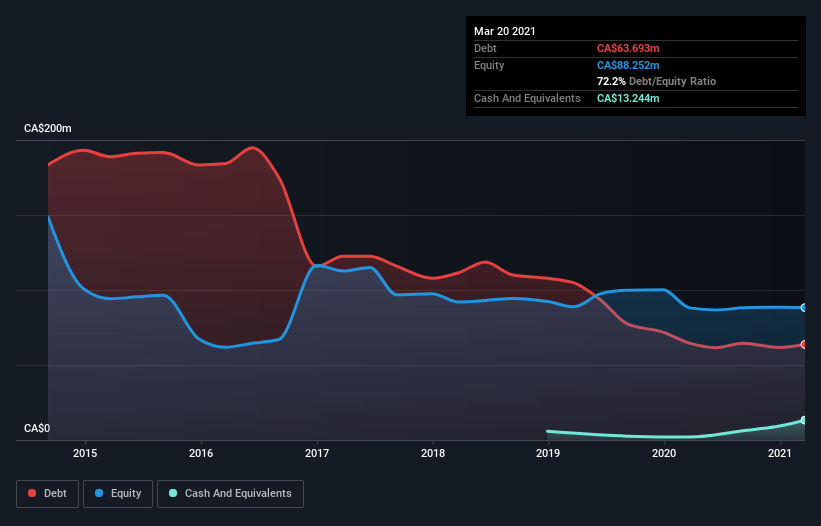Click the Mar 20 2021 tooltip date
The height and width of the screenshot is (526, 821).
tap(505, 31)
